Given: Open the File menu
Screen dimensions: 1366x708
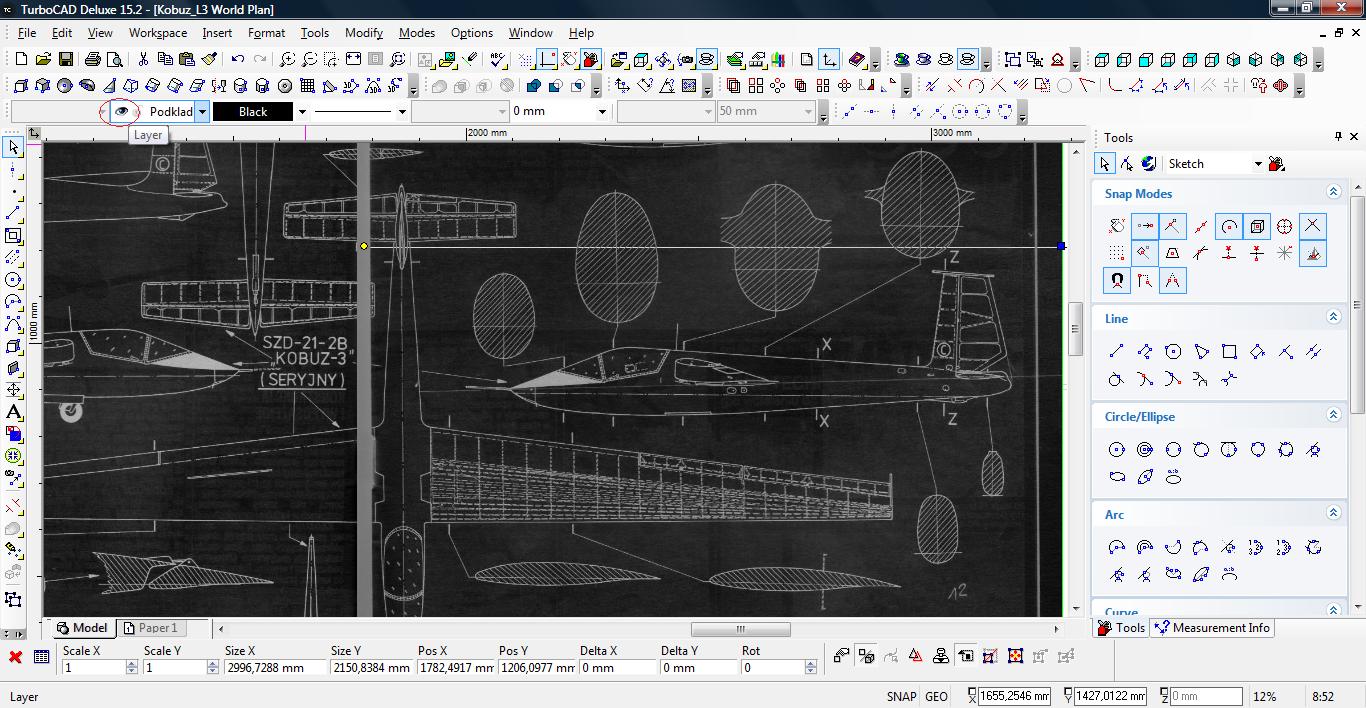Looking at the screenshot, I should point(27,33).
